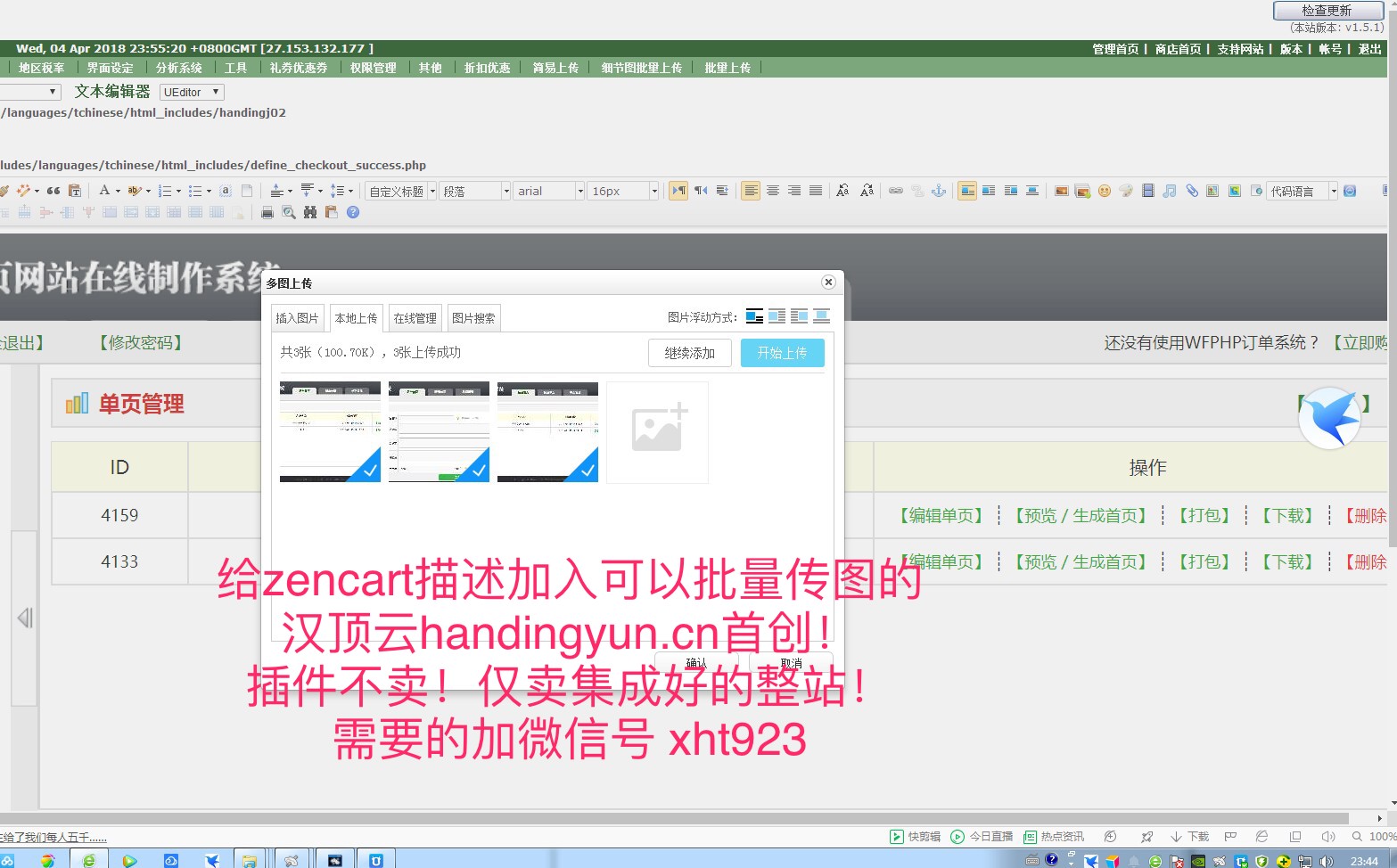
Task: Click the 修改密码 link
Action: (x=140, y=342)
